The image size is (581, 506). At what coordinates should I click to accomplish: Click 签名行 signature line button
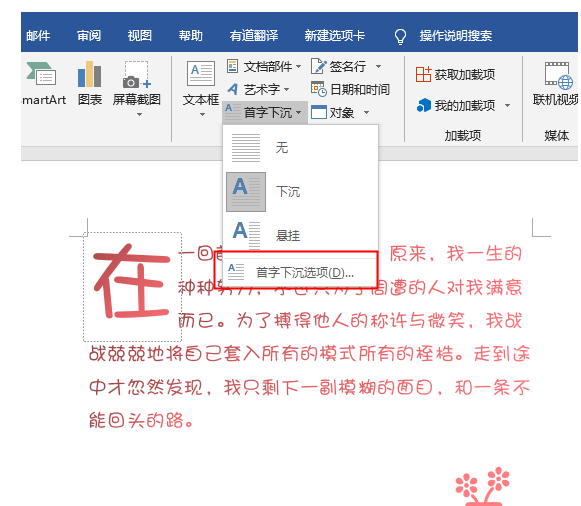pos(338,67)
